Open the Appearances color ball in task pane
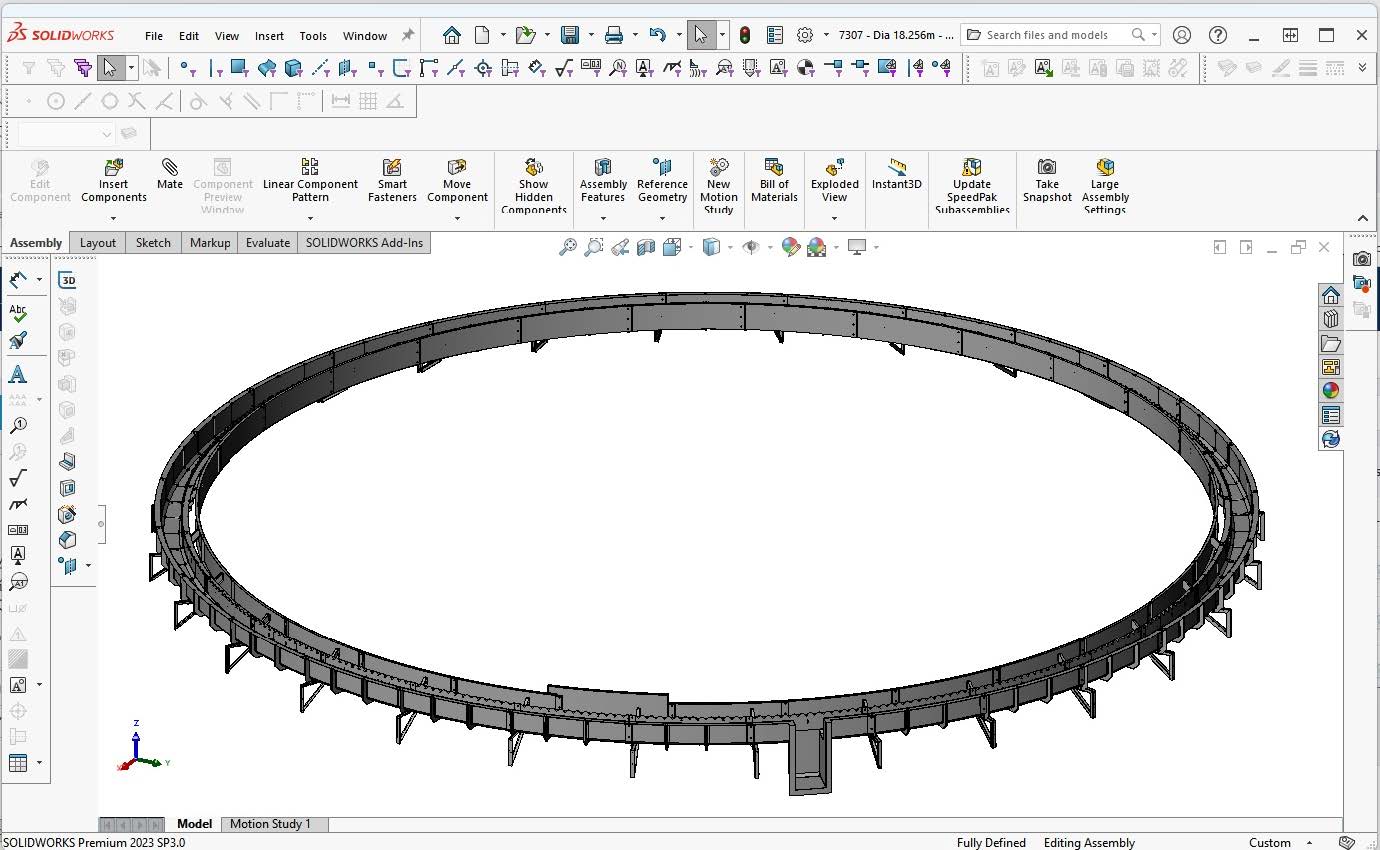The width and height of the screenshot is (1380, 850). coord(1330,391)
